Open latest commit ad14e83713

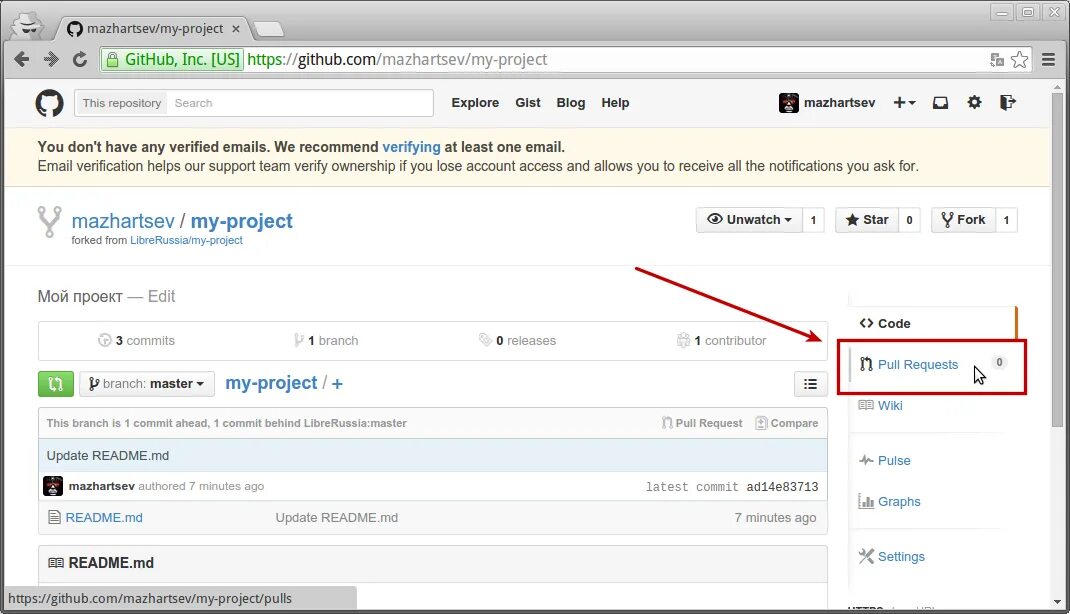(782, 486)
